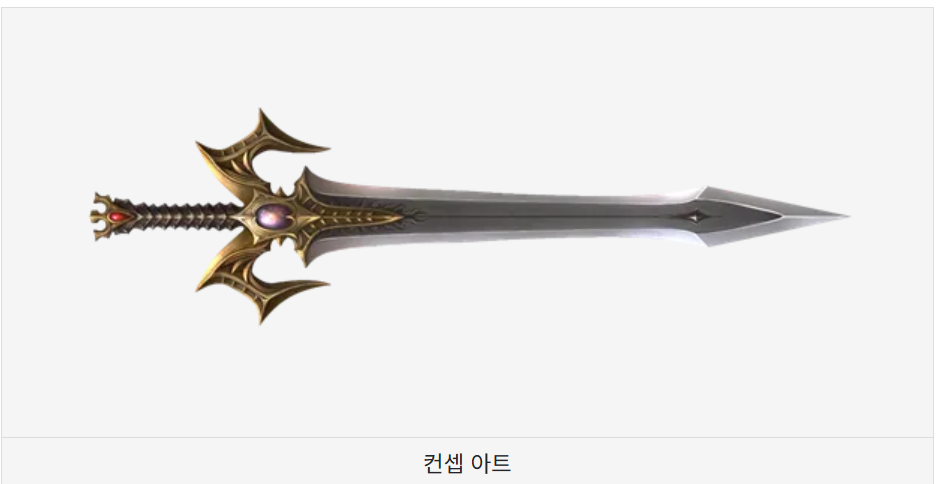Click the red jewel on the sword pommel
Screen dimensions: 937x484
pyautogui.click(x=117, y=217)
